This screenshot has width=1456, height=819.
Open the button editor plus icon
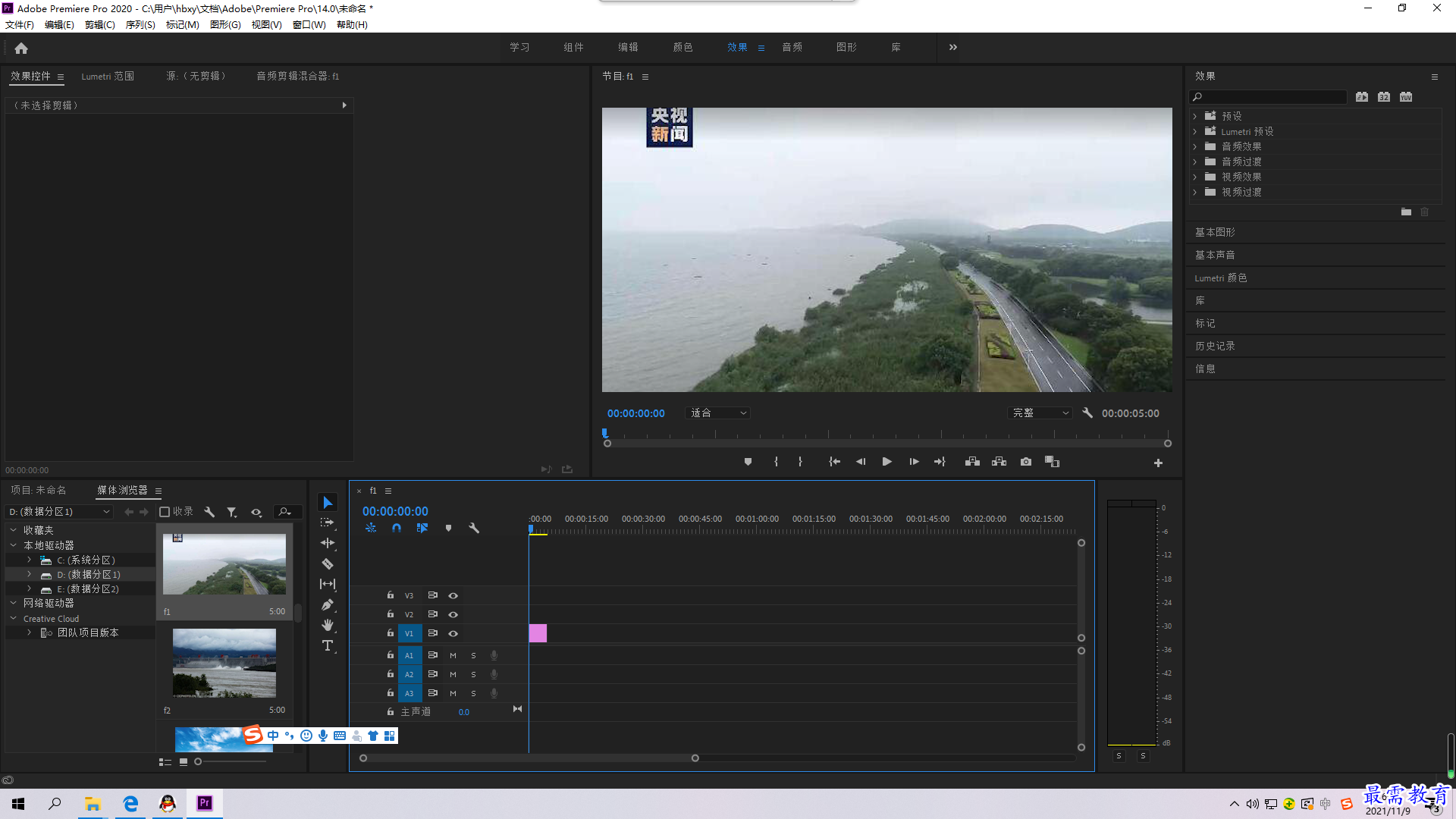point(1158,463)
